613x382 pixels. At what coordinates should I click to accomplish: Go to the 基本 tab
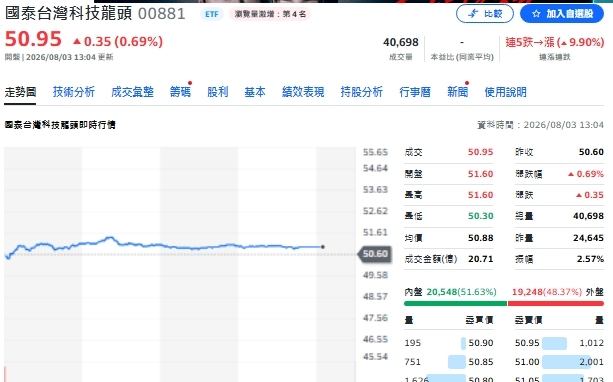[x=255, y=92]
